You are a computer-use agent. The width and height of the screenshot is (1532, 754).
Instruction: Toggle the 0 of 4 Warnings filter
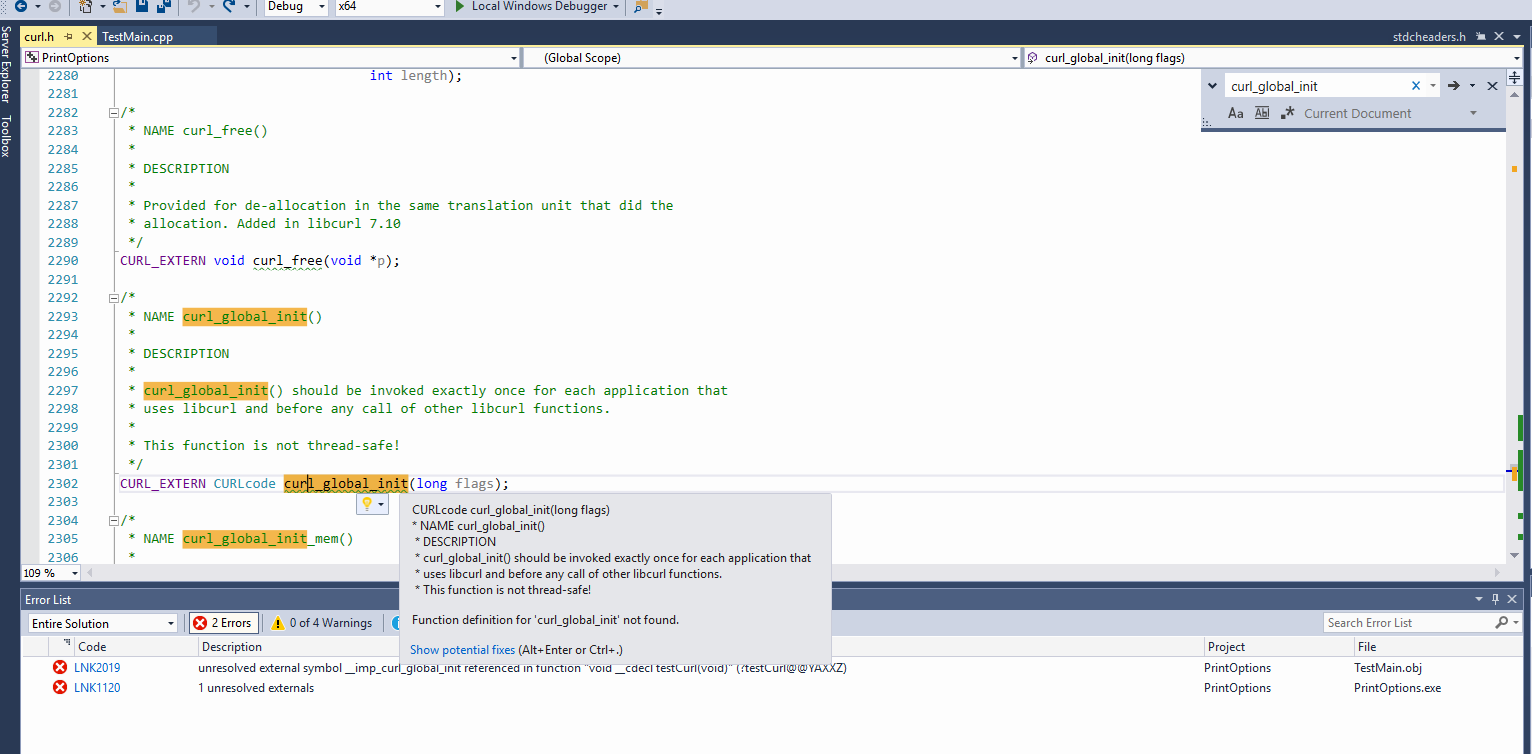click(322, 623)
